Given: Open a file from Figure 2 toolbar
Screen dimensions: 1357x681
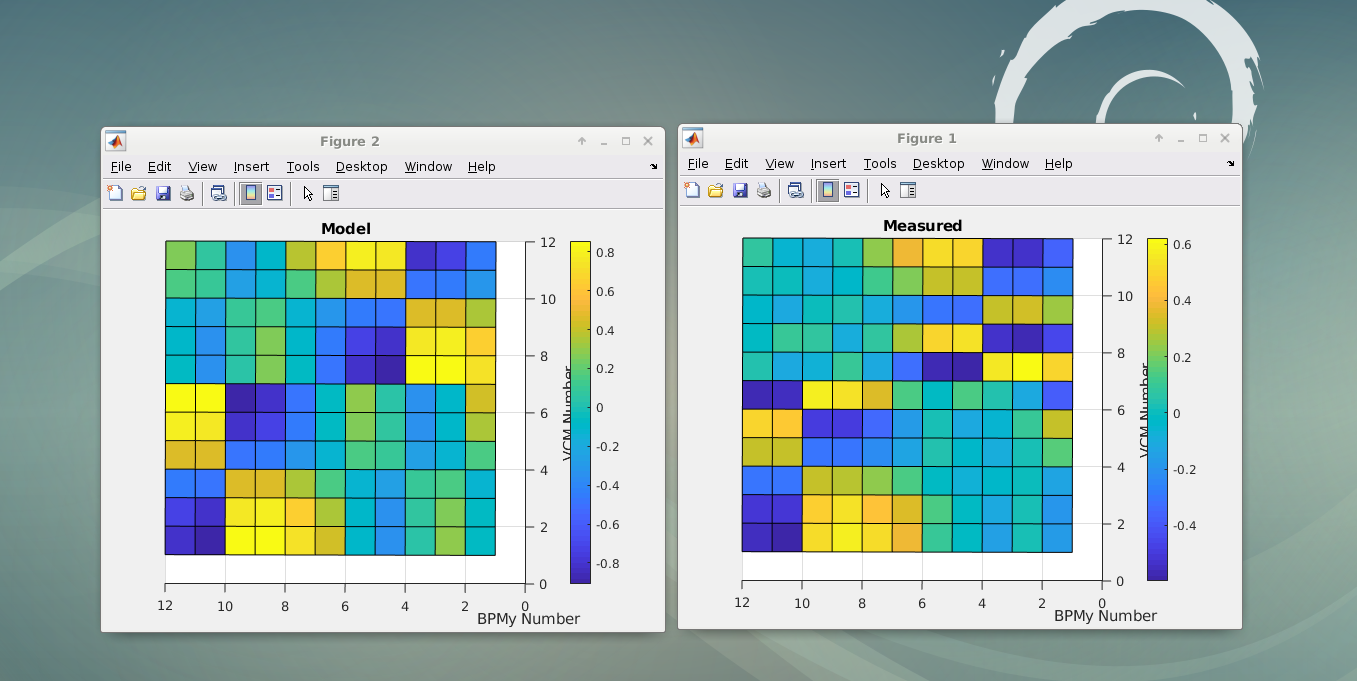Looking at the screenshot, I should (139, 193).
